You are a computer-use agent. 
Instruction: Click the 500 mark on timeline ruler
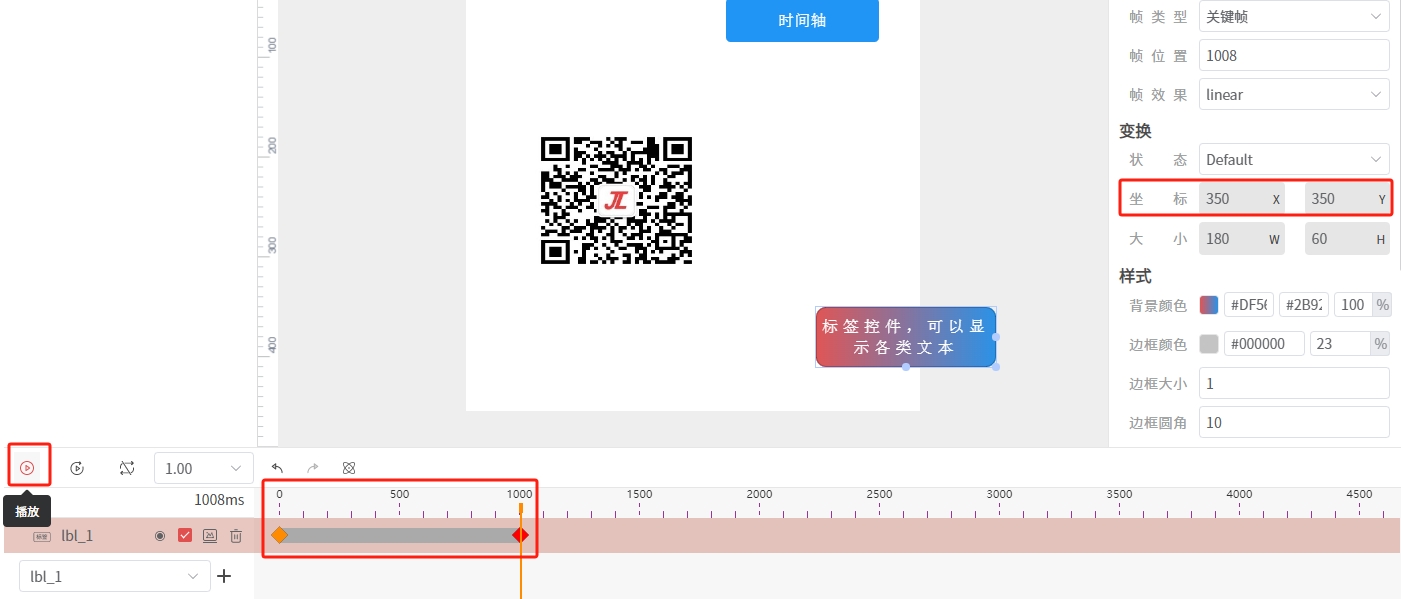[x=399, y=494]
